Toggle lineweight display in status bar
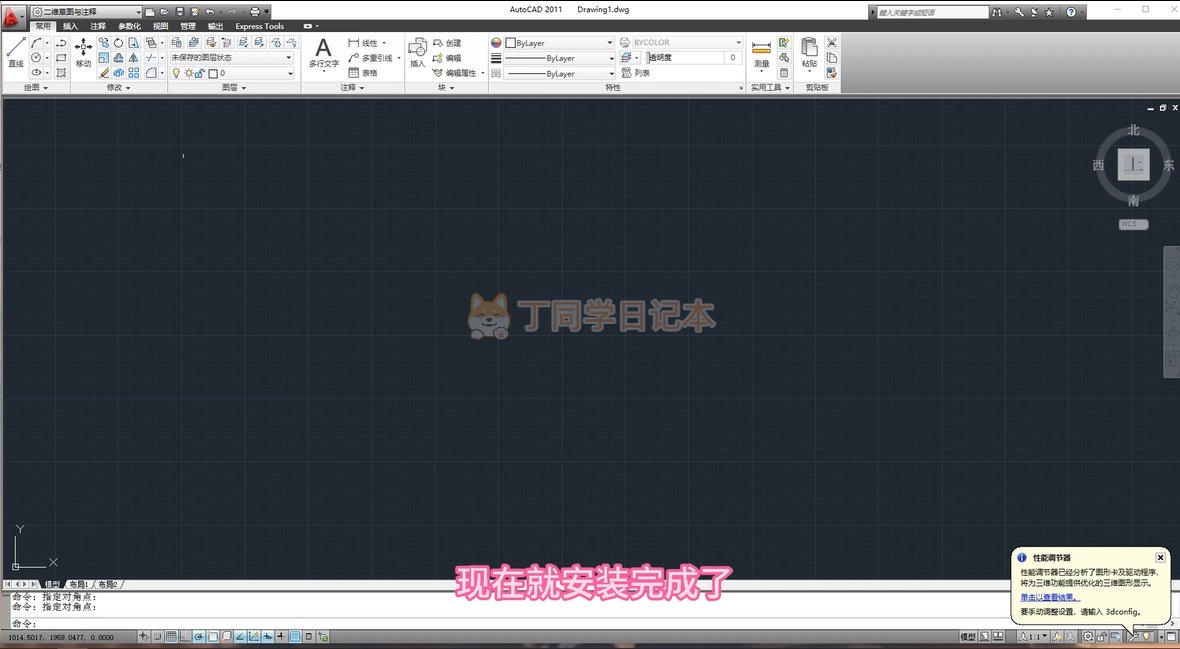 (281, 637)
